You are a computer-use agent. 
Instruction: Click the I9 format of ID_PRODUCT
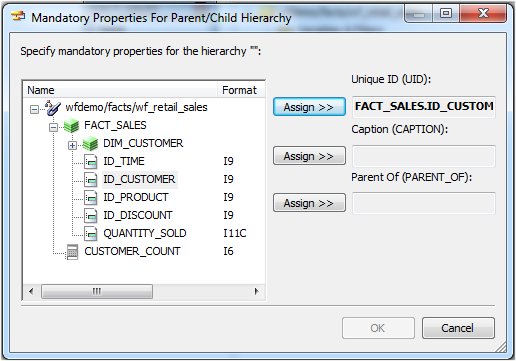point(228,197)
